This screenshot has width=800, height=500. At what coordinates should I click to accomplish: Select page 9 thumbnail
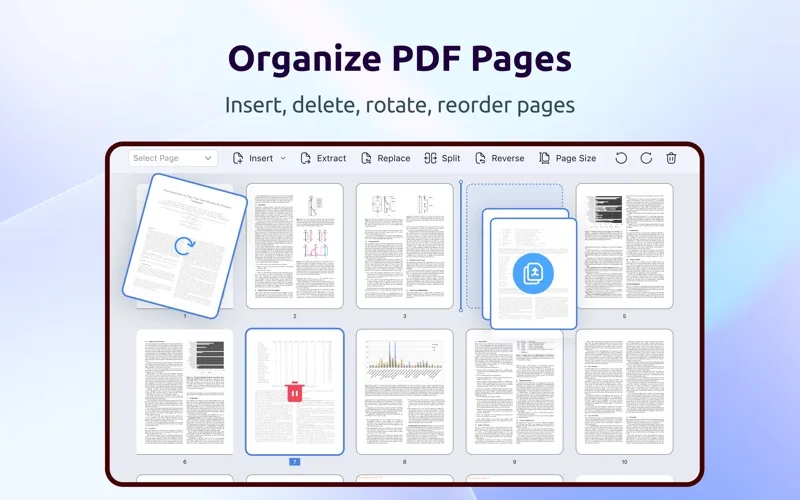click(x=514, y=392)
